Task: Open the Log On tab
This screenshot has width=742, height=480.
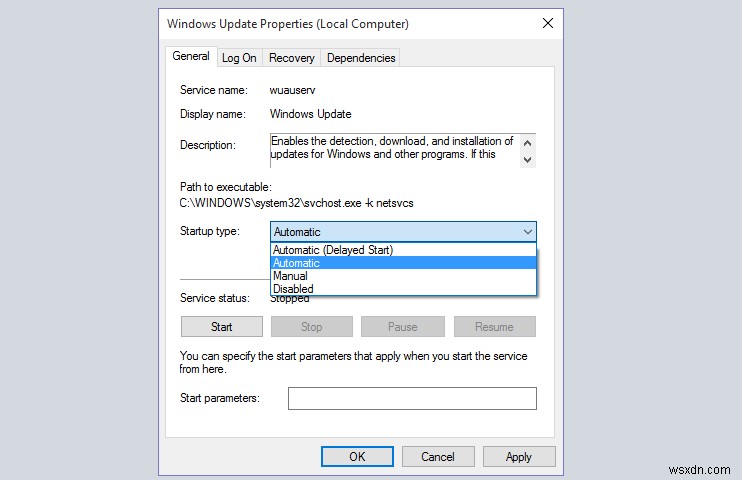Action: click(239, 58)
